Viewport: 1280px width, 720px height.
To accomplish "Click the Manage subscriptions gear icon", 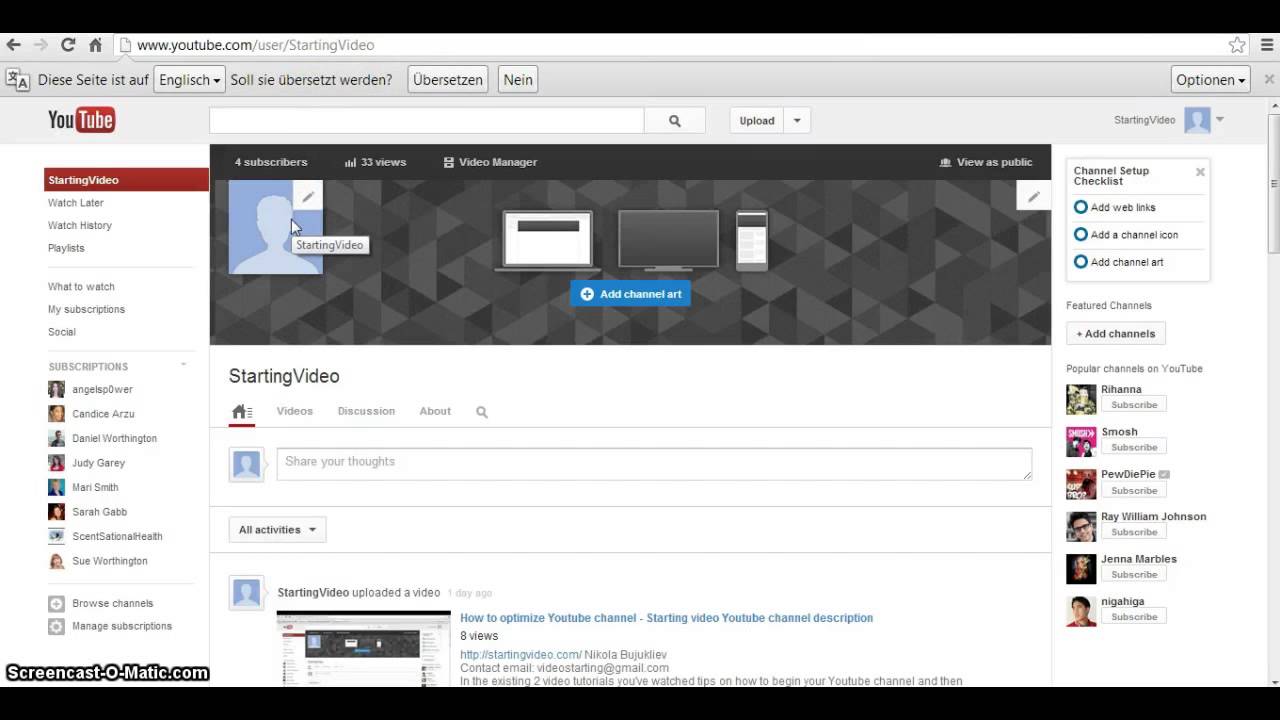I will click(58, 626).
